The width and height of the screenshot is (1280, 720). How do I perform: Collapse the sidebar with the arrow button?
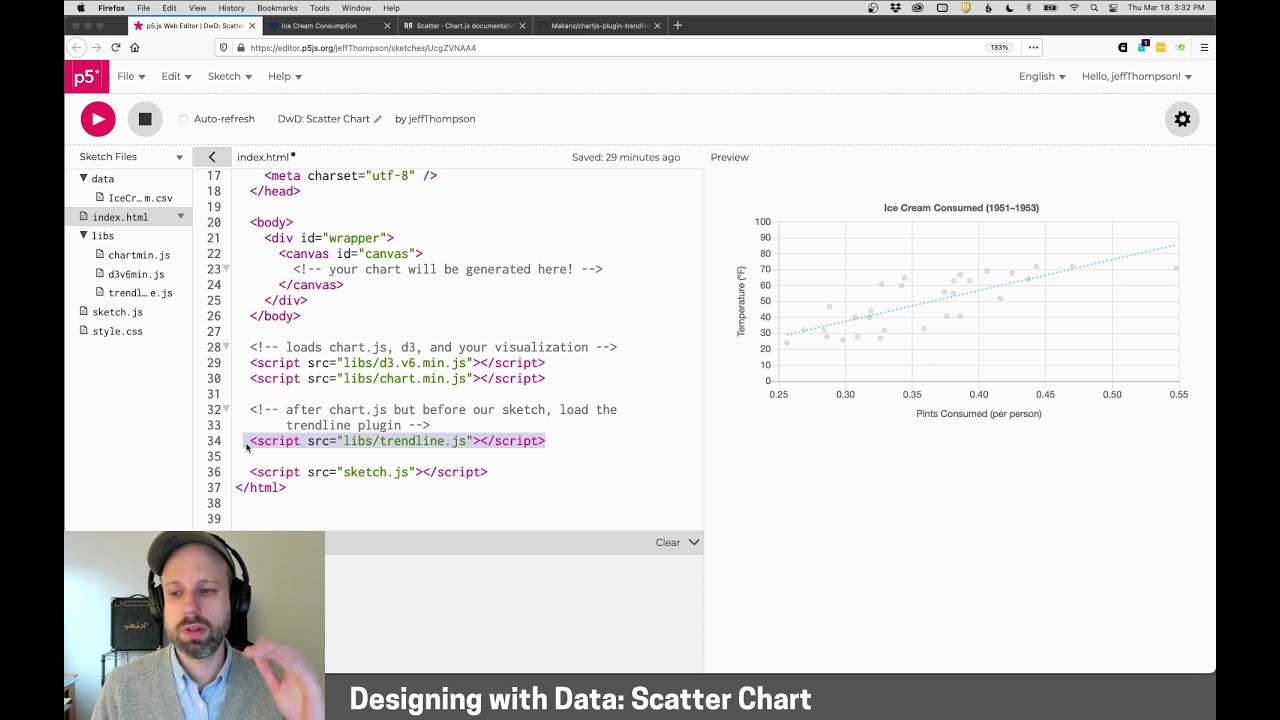(212, 157)
